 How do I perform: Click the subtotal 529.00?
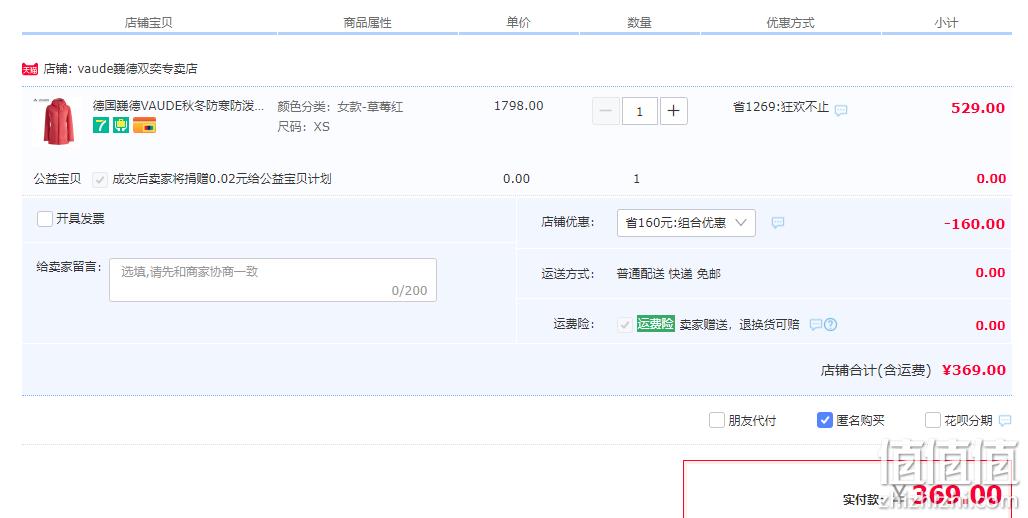pyautogui.click(x=978, y=108)
